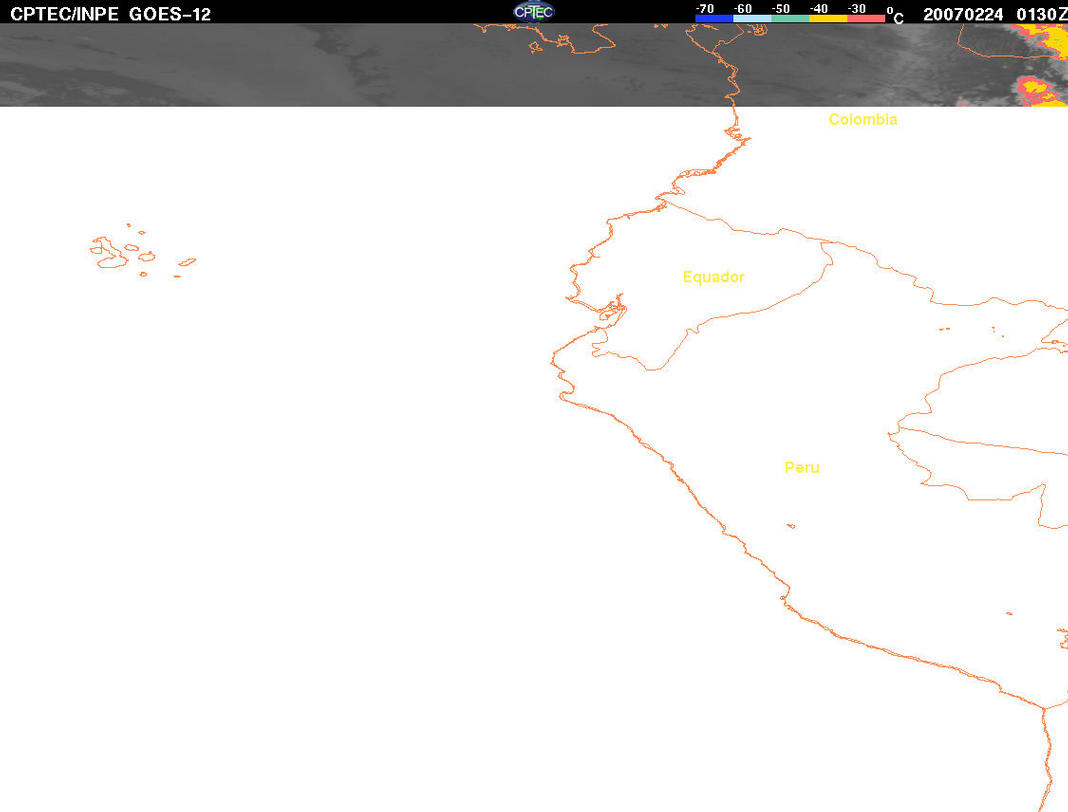This screenshot has width=1068, height=812.
Task: Click the red -30 color scale segment
Action: (866, 18)
